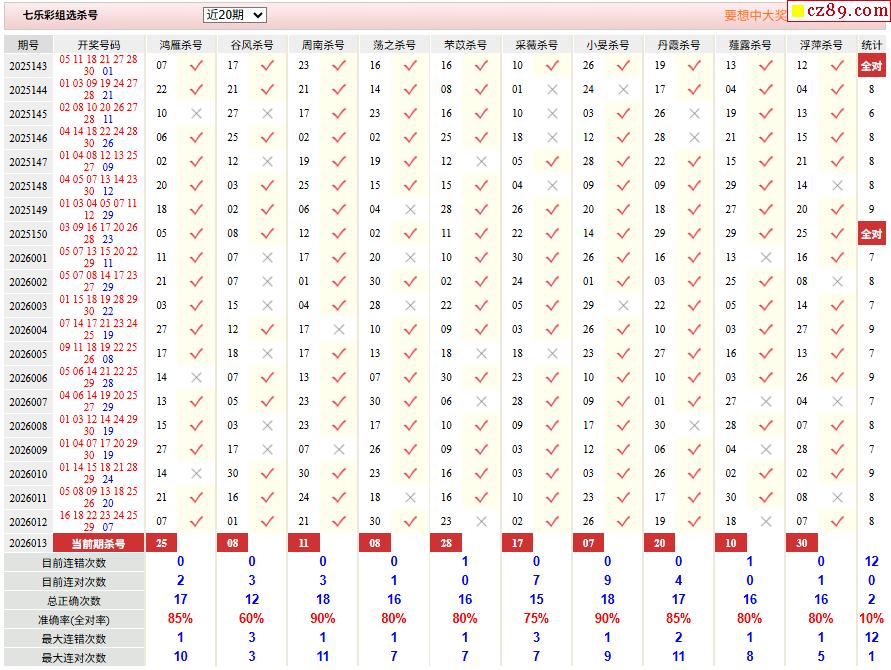Screen dimensions: 891x670
Task: Click 采薇杀号 X mark in row 2025144
Action: pyautogui.click(x=552, y=89)
